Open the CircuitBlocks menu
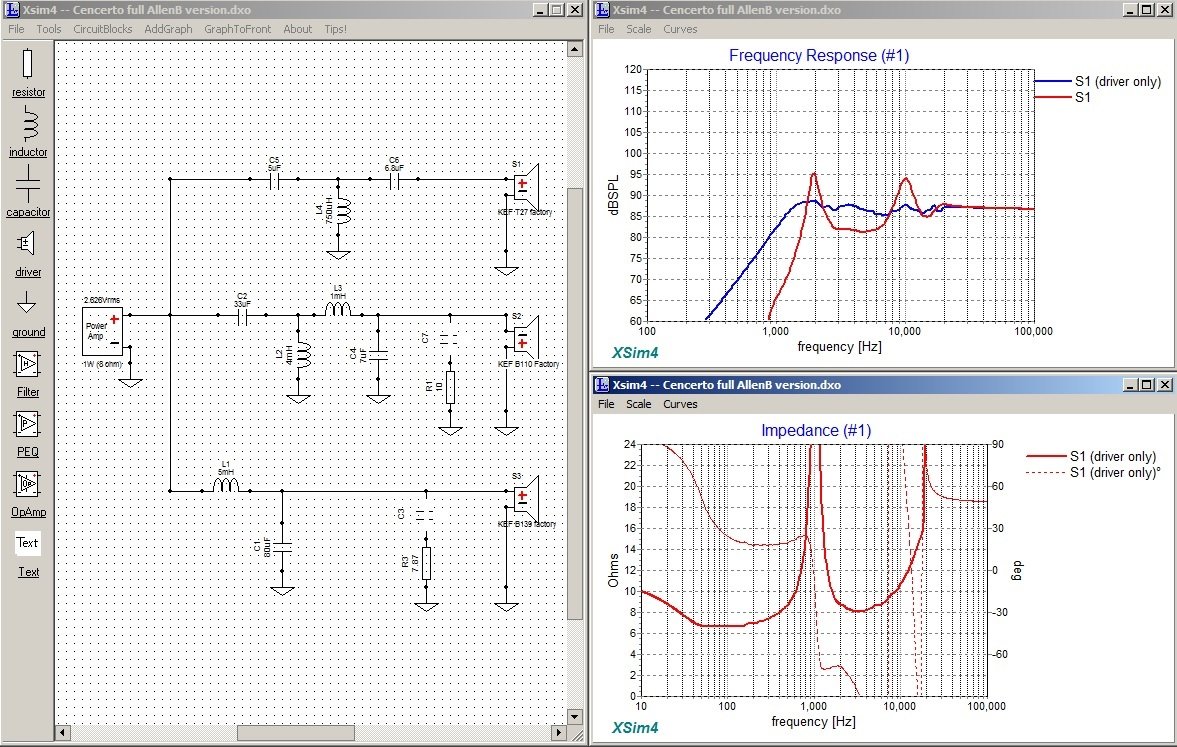Image resolution: width=1177 pixels, height=747 pixels. click(x=103, y=29)
